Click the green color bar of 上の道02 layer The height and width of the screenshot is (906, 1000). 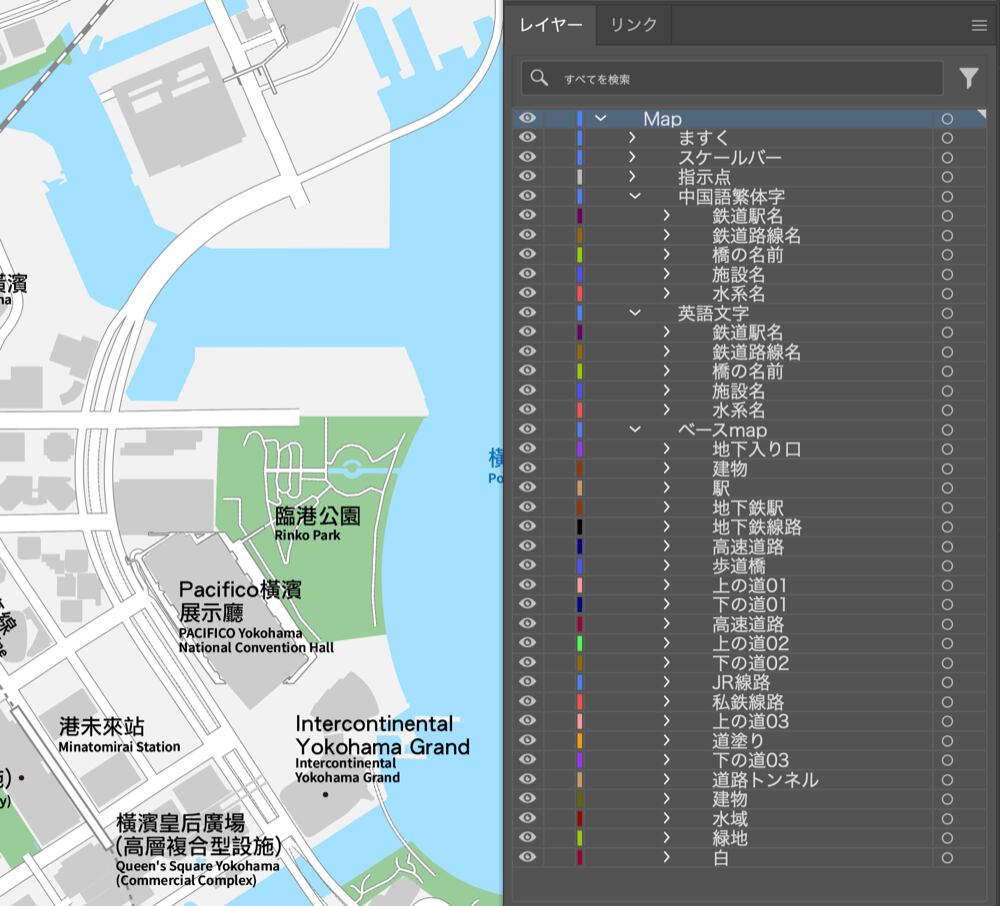(x=580, y=644)
